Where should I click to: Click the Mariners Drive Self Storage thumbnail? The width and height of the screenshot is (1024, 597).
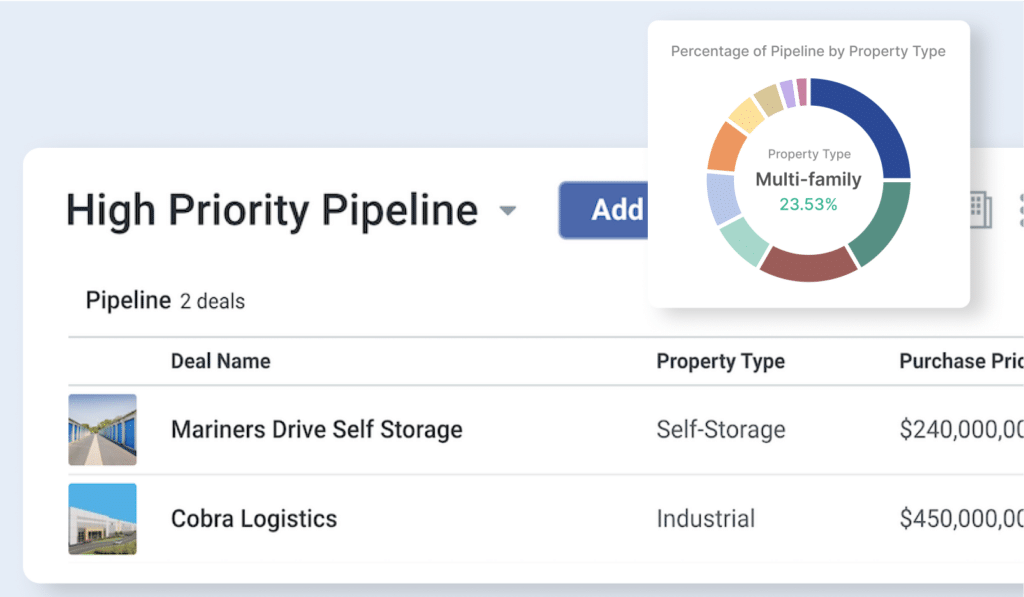point(102,430)
